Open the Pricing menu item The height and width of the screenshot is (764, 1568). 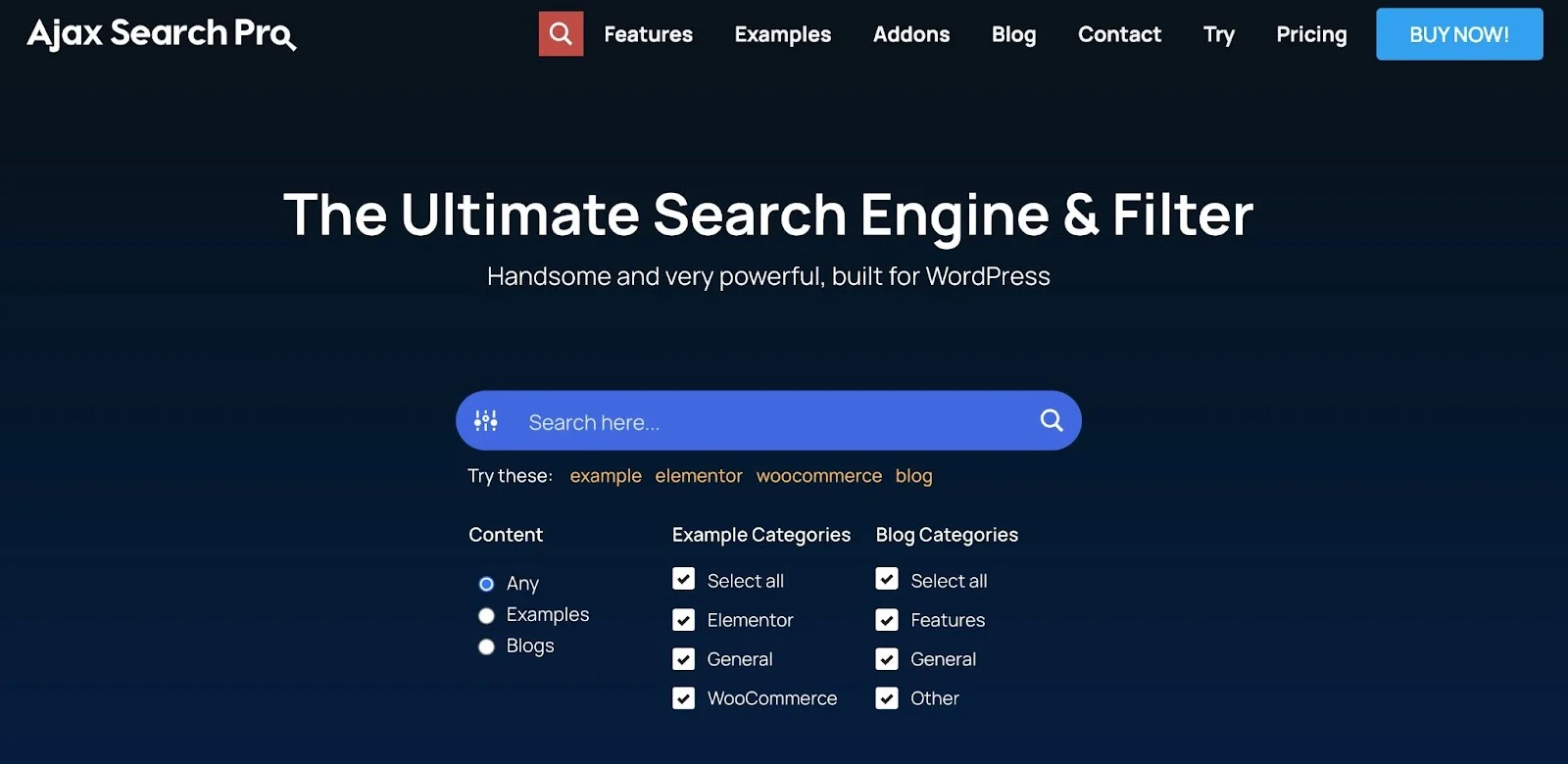[1311, 34]
